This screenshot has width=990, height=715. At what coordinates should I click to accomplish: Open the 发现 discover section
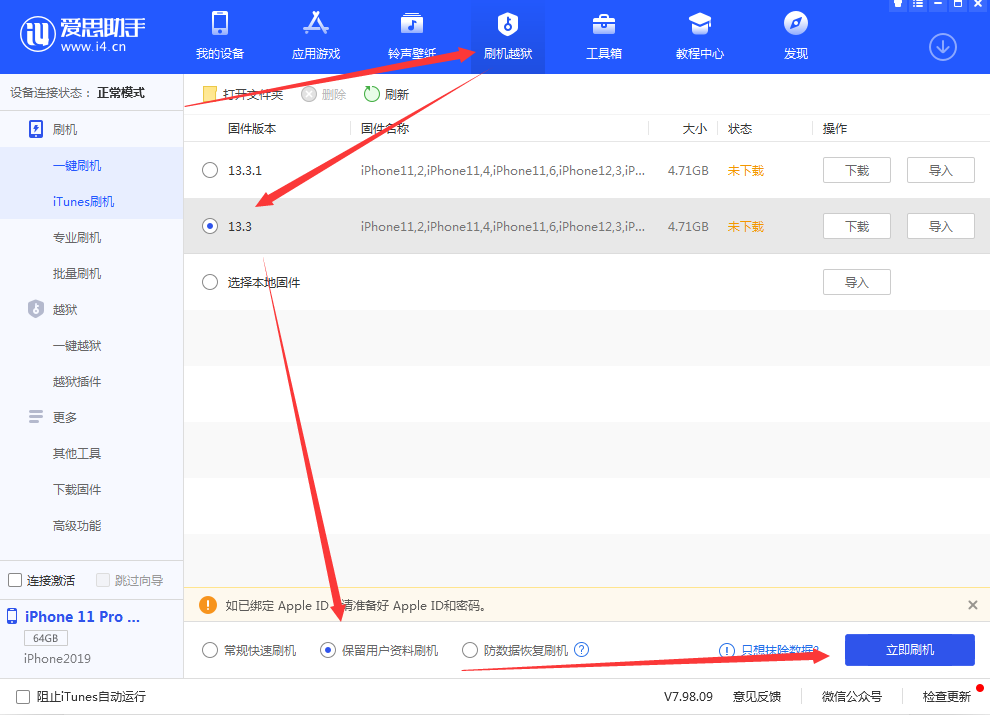tap(796, 37)
